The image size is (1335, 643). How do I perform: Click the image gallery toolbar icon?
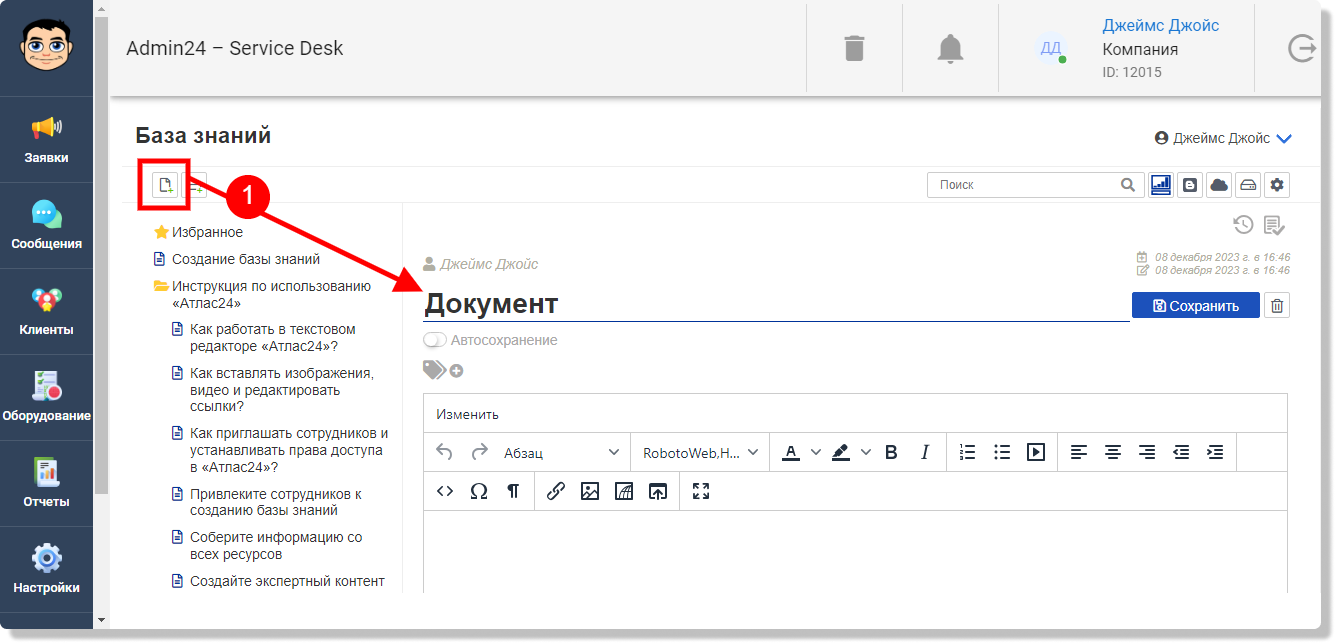(624, 491)
